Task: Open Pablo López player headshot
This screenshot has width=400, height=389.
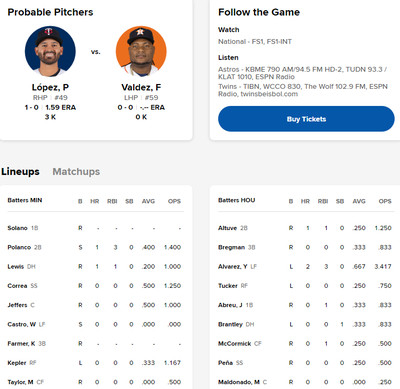Action: [50, 51]
